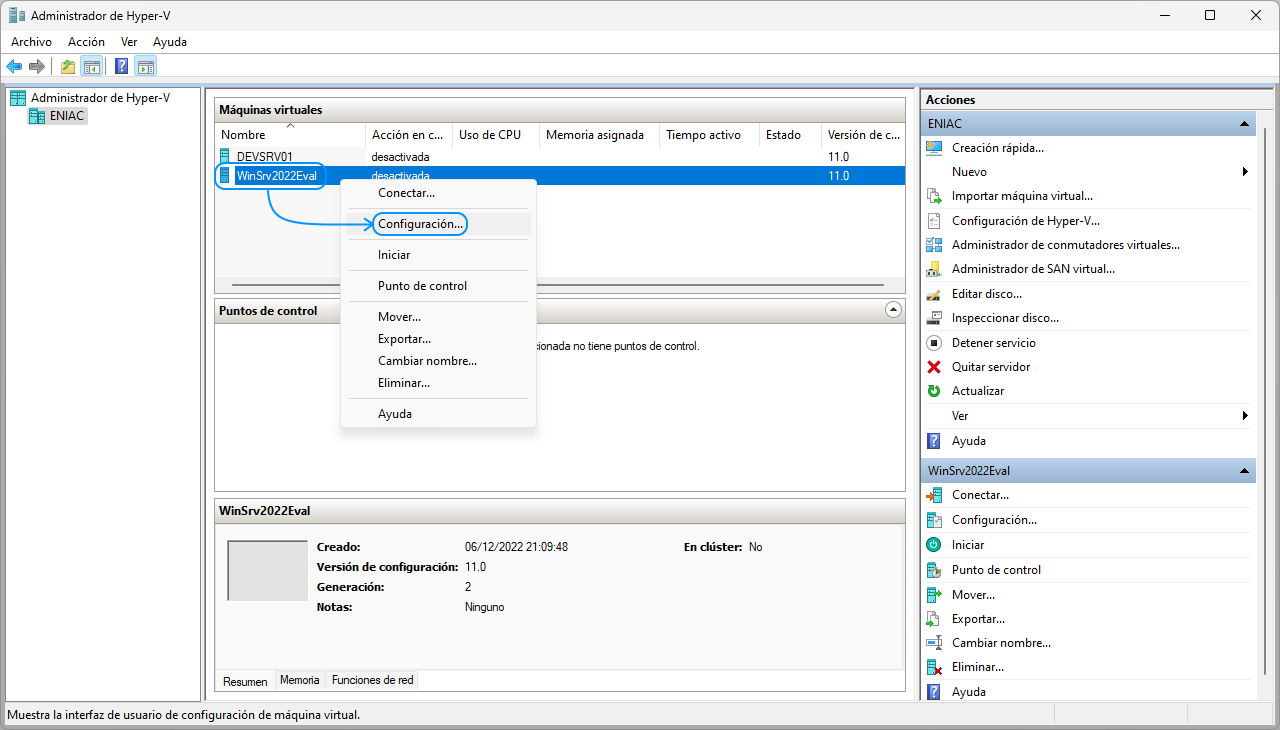Toggle the show/hide console tree button
1280x730 pixels.
coord(91,66)
